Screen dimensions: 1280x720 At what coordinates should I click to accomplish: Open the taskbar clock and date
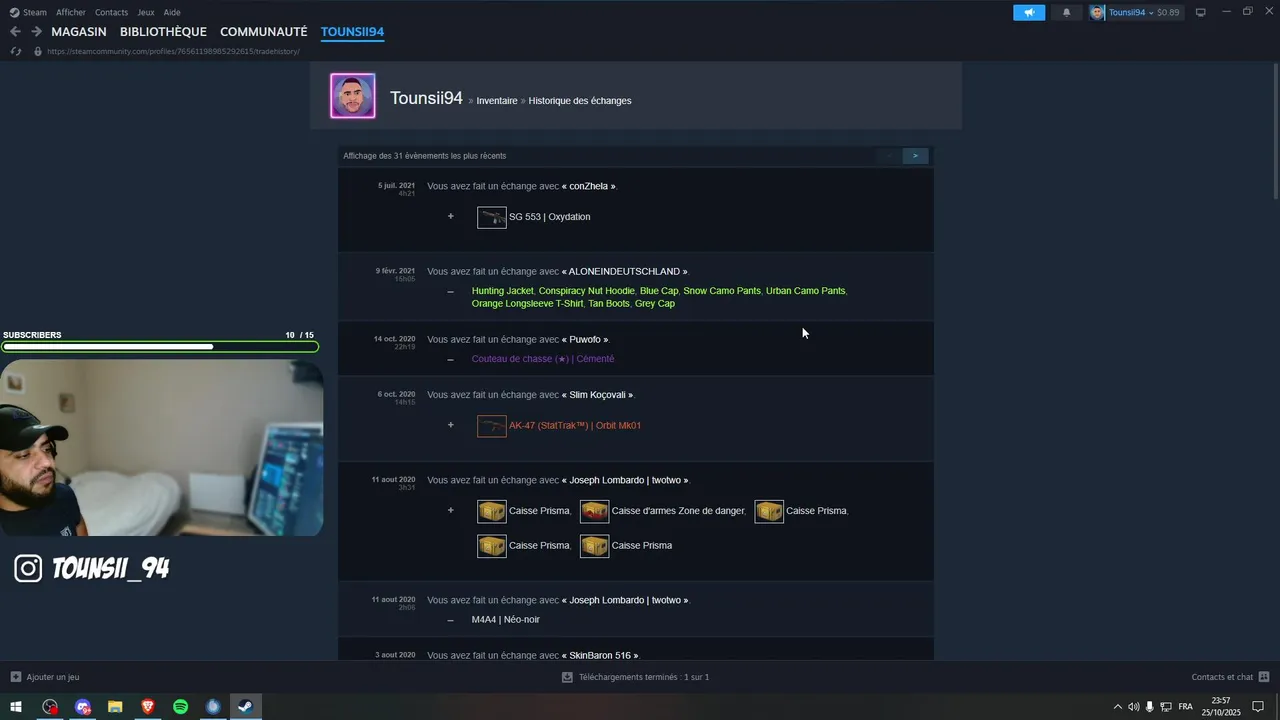coord(1220,707)
